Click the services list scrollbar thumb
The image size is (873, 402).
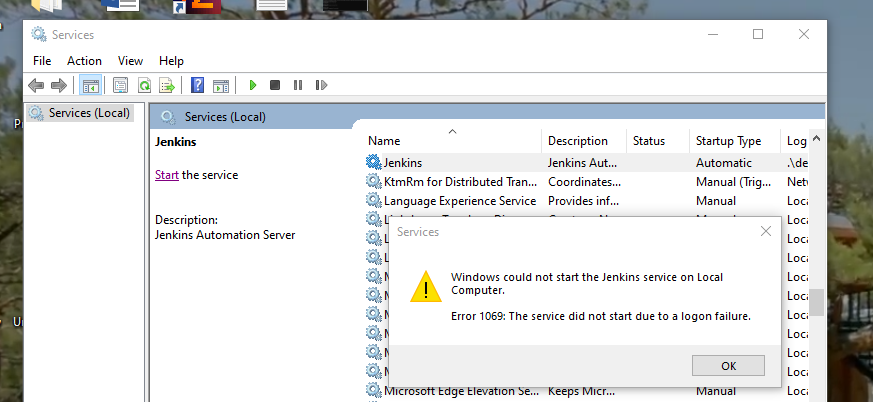tap(816, 302)
